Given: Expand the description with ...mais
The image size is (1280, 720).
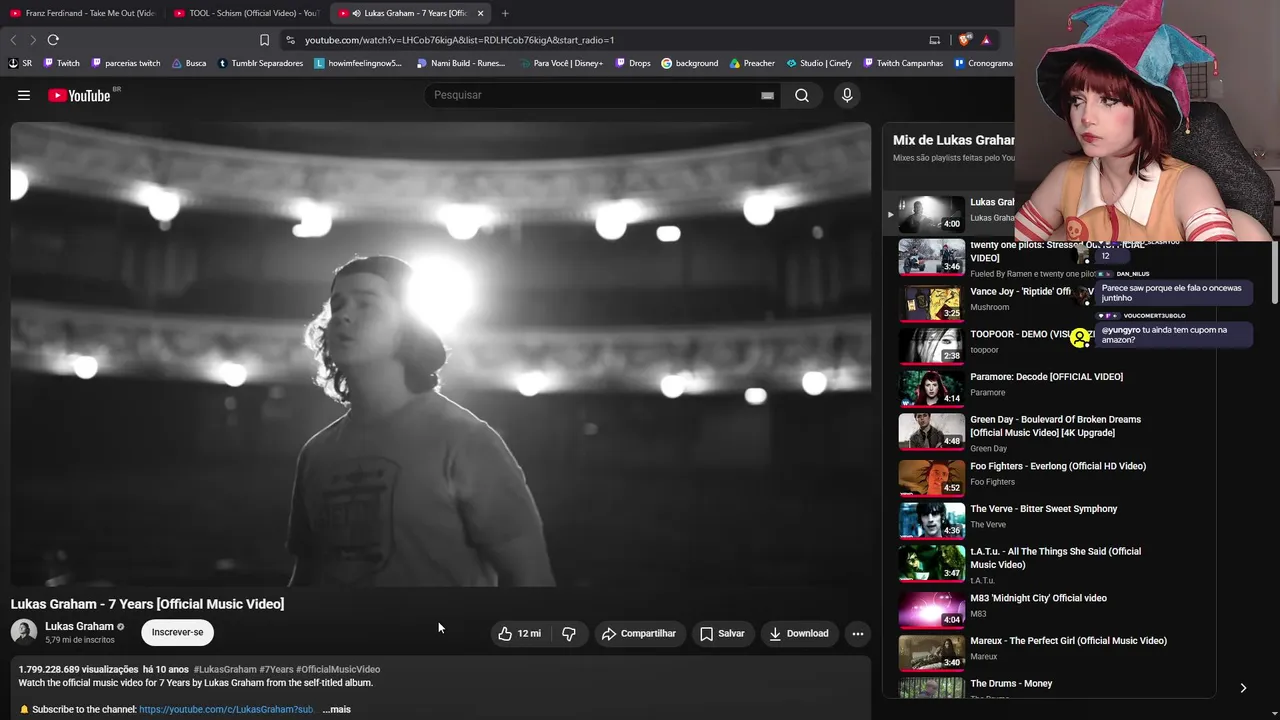Looking at the screenshot, I should coord(336,709).
